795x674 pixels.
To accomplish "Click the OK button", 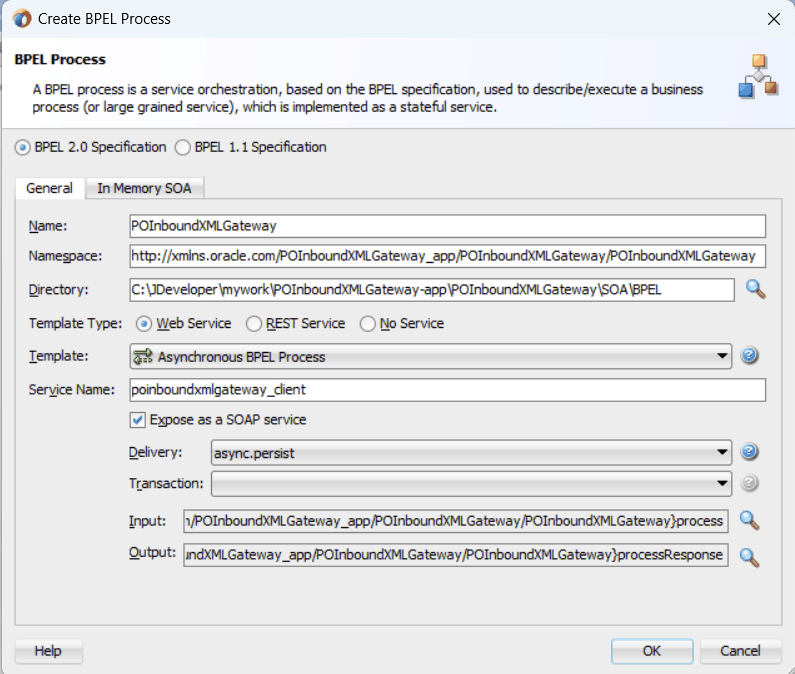I will tap(652, 651).
